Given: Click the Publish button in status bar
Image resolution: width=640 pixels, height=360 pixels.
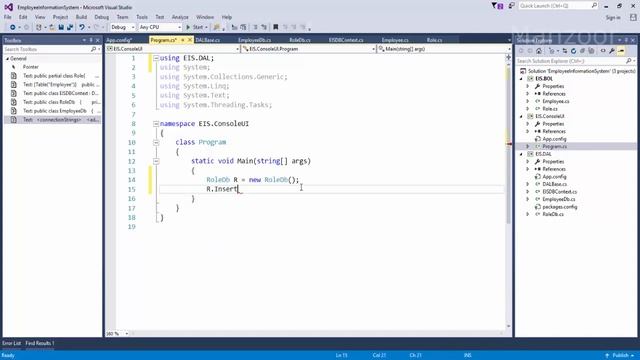Looking at the screenshot, I should click(x=620, y=356).
